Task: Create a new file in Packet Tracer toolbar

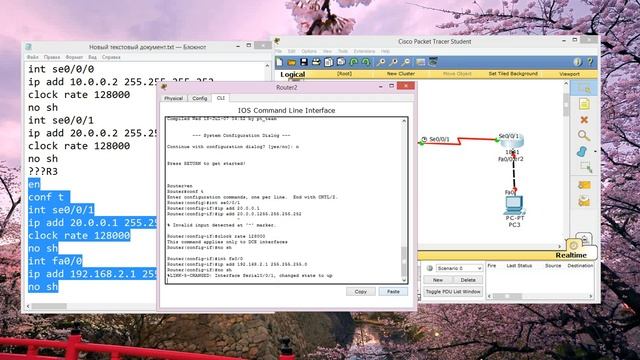Action: (x=279, y=62)
